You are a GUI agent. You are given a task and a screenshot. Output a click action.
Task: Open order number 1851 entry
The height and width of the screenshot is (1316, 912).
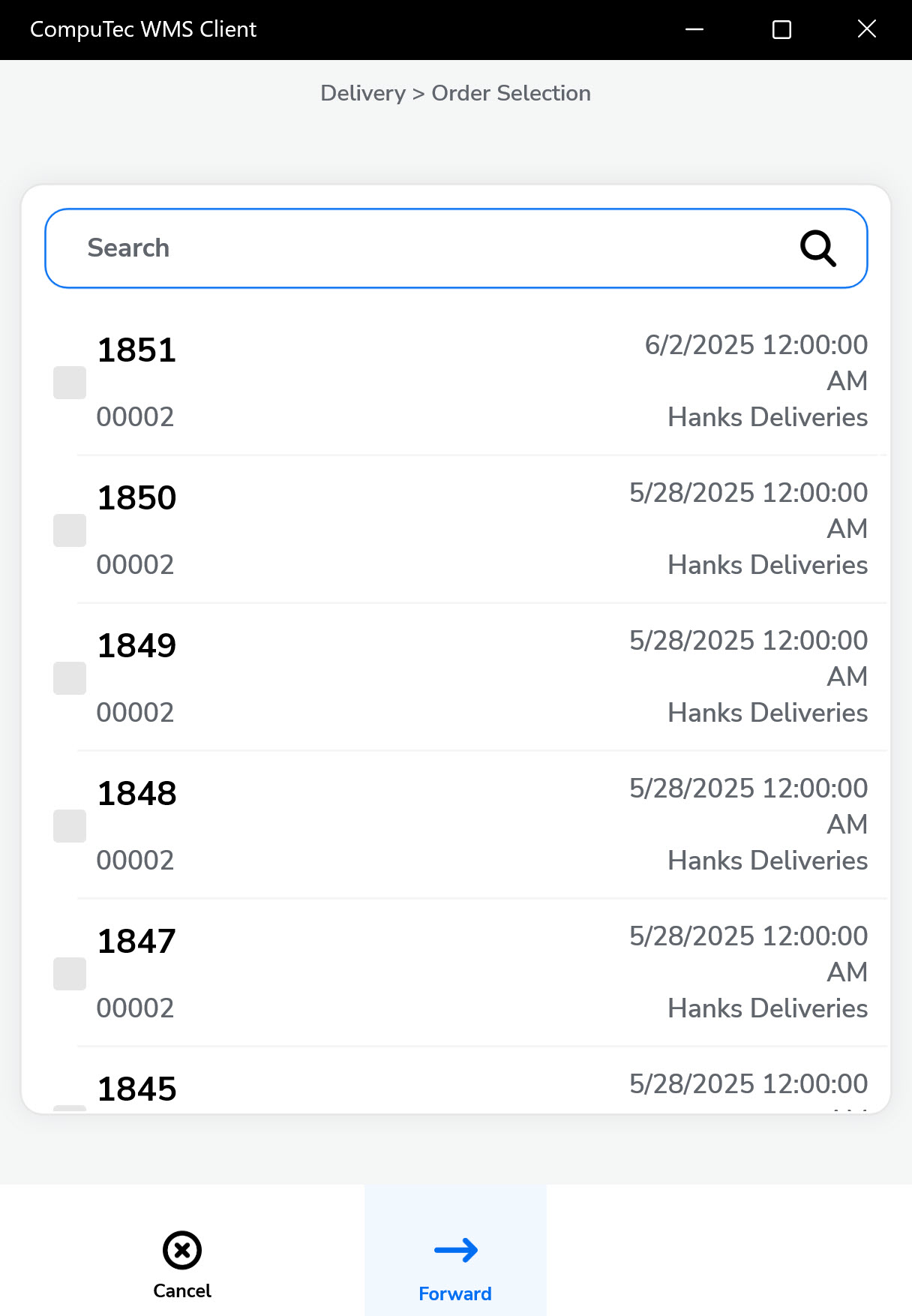point(137,350)
